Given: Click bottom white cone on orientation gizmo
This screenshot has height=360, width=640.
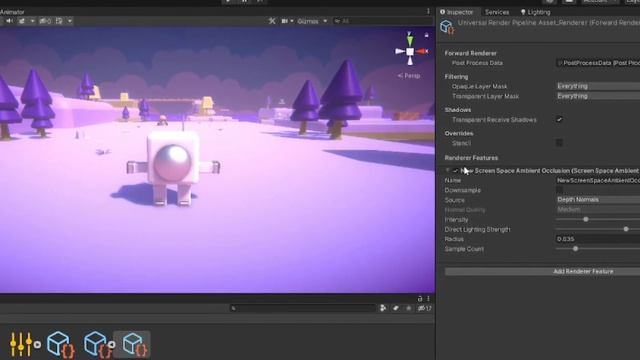Looking at the screenshot, I should coord(410,61).
